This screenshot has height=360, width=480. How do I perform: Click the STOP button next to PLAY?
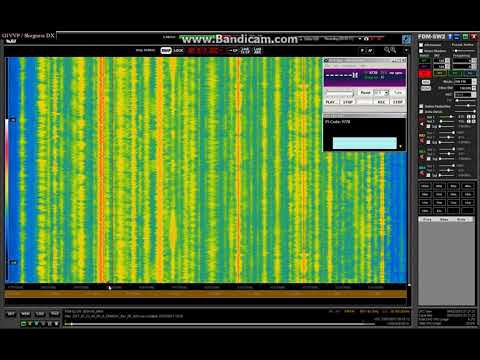tap(348, 102)
